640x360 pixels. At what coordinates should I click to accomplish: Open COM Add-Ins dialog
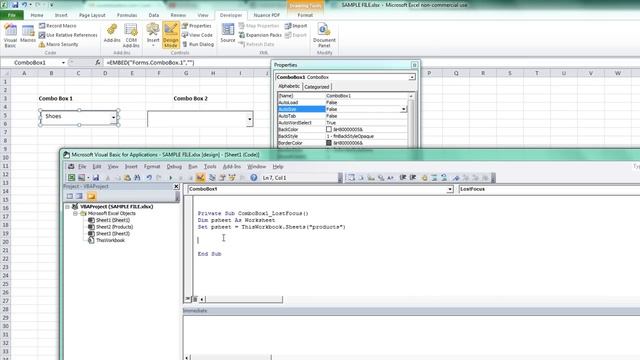coord(131,36)
